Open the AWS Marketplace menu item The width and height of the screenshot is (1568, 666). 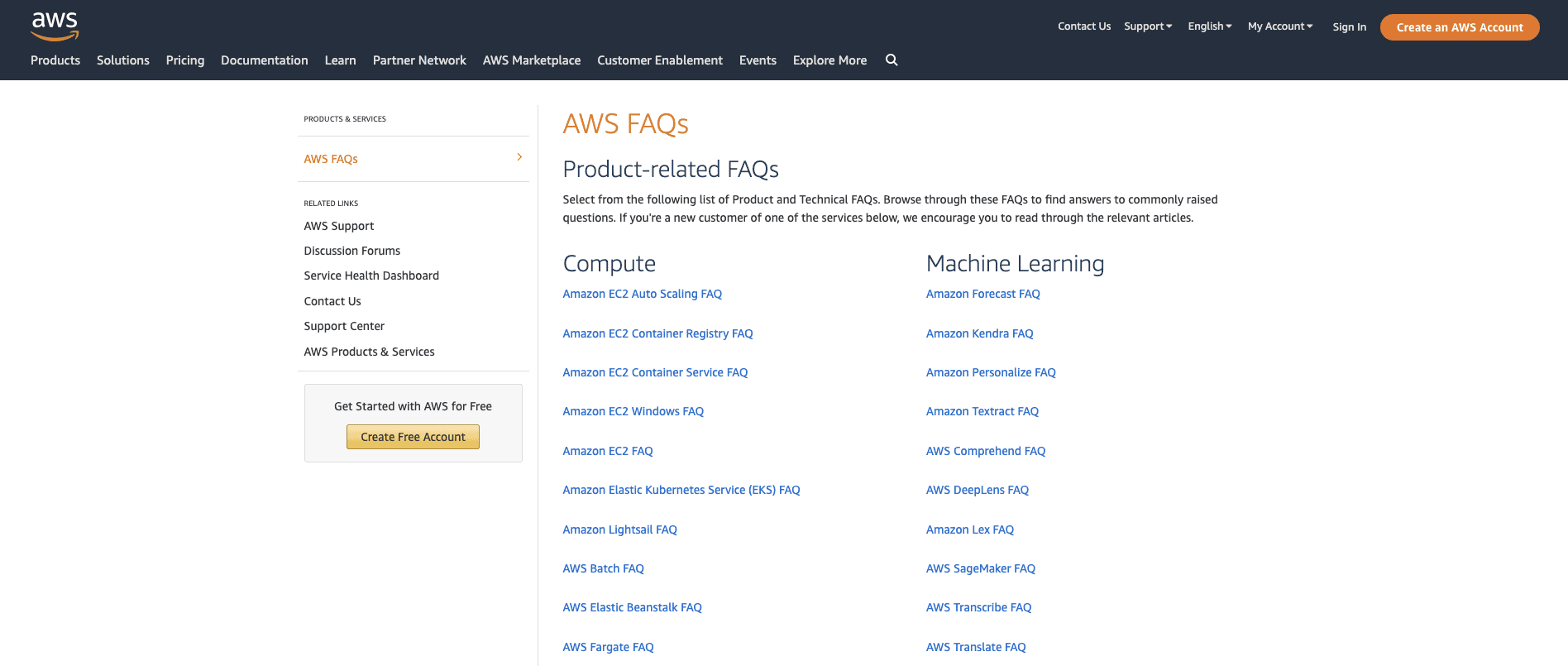(x=532, y=60)
